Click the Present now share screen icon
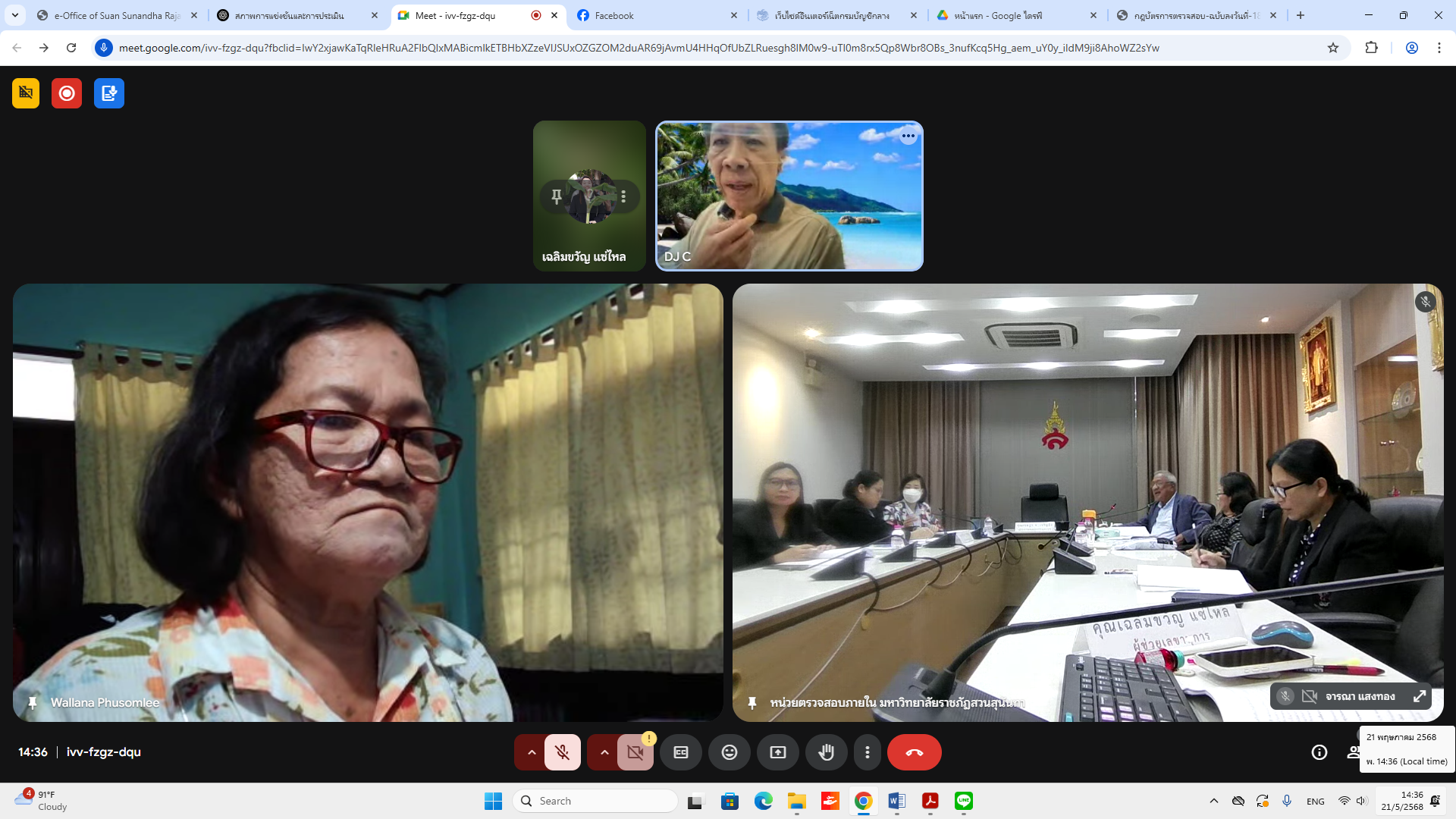 tap(778, 752)
